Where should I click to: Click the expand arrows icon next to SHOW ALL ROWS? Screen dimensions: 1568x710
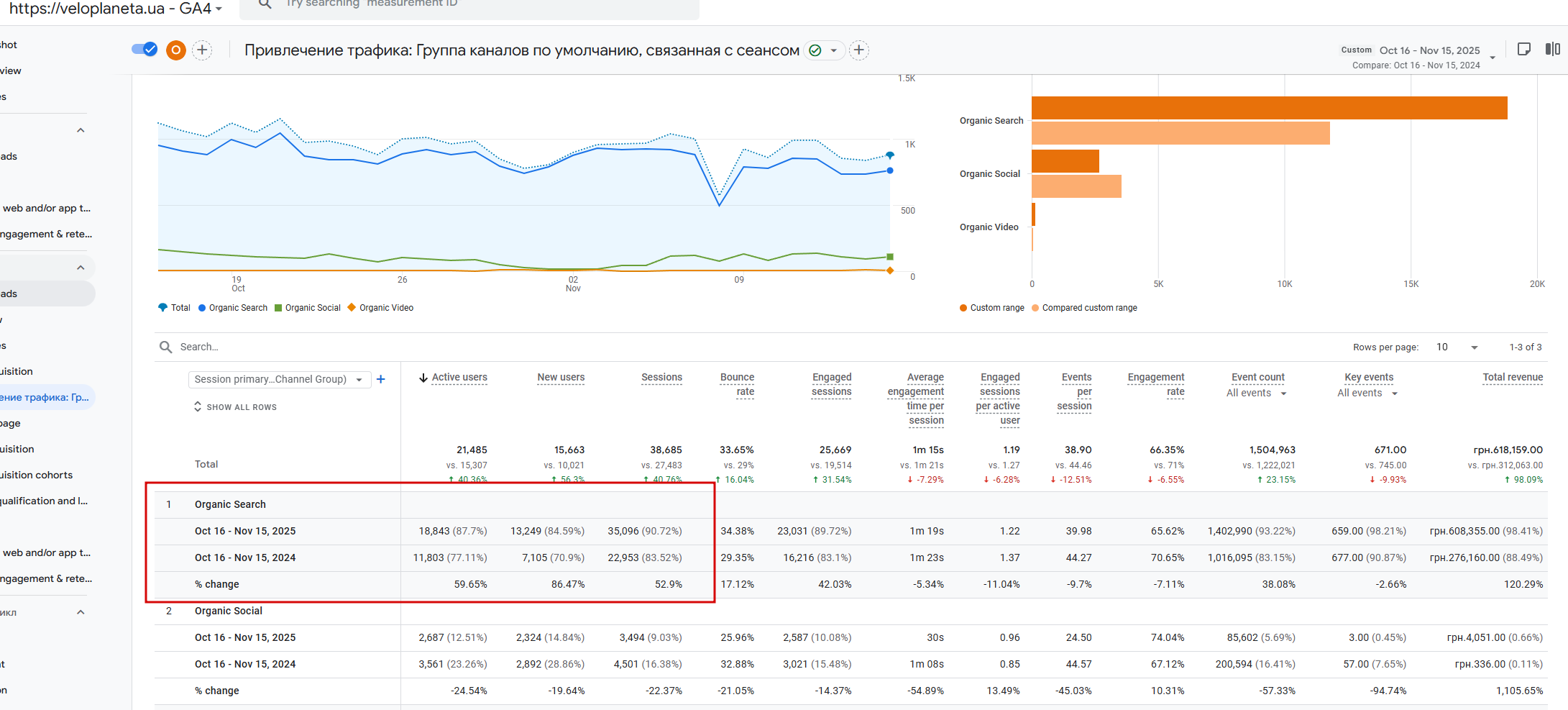pyautogui.click(x=198, y=406)
